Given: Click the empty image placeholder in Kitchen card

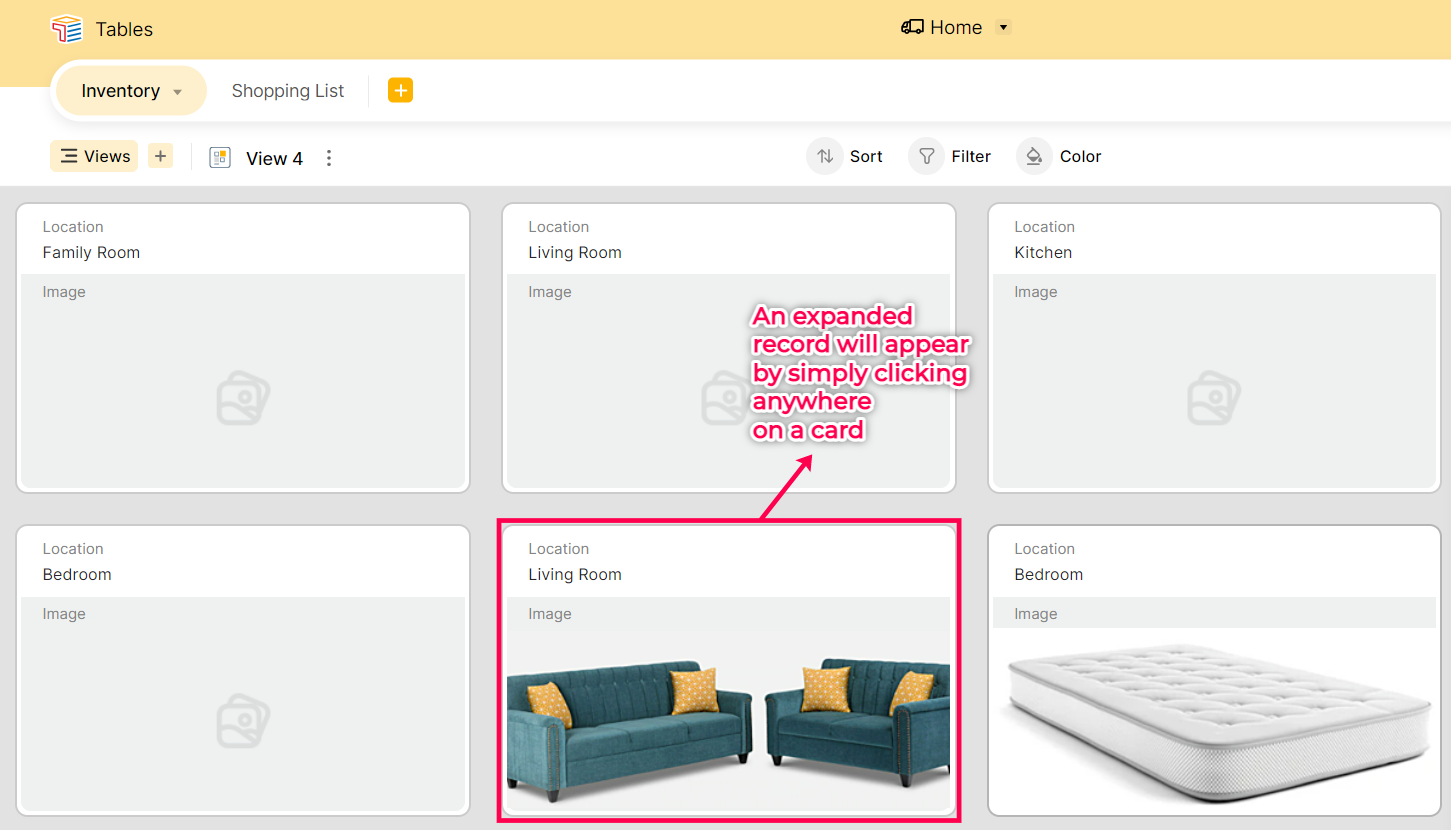Looking at the screenshot, I should click(x=1214, y=398).
